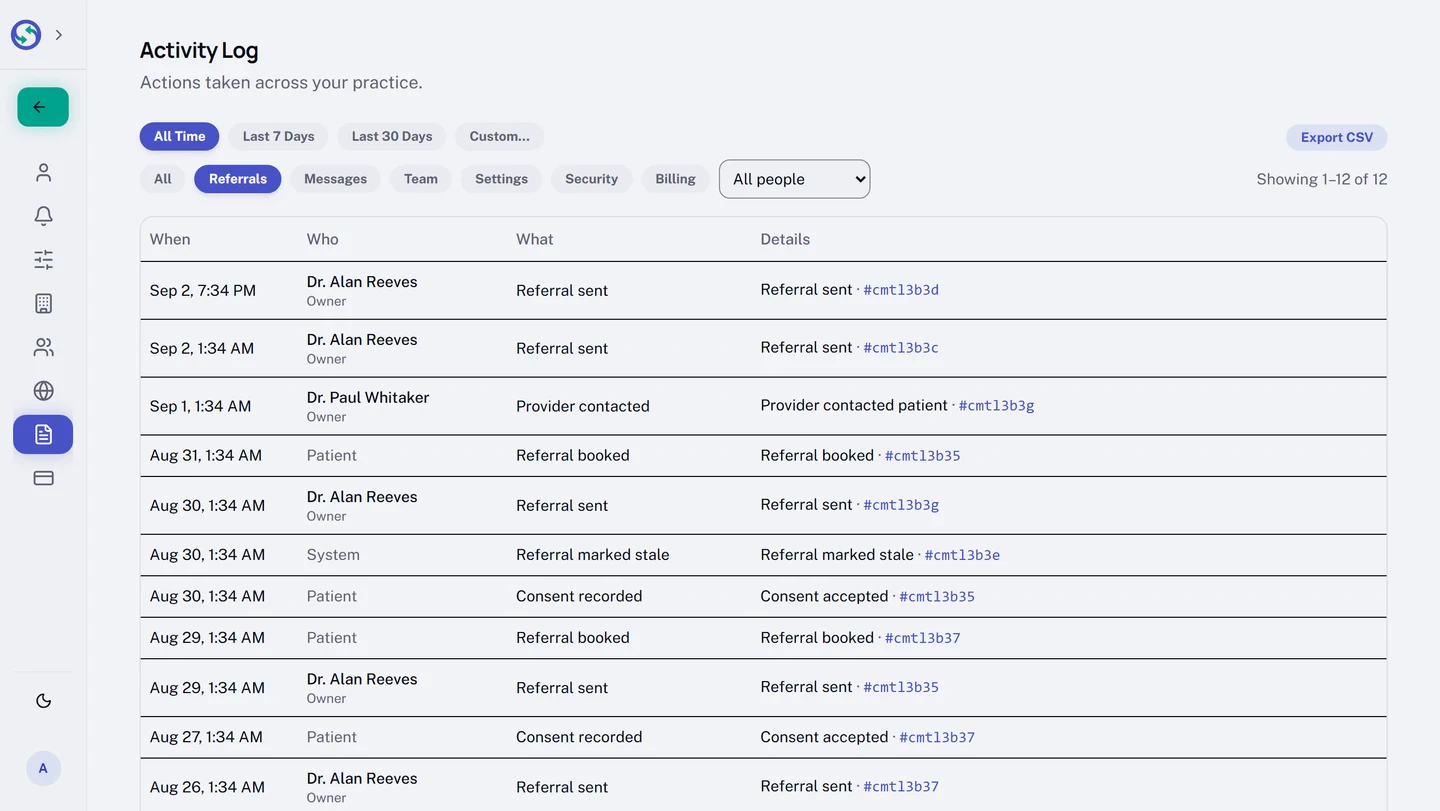
Task: Open the globe network icon
Action: pyautogui.click(x=43, y=391)
